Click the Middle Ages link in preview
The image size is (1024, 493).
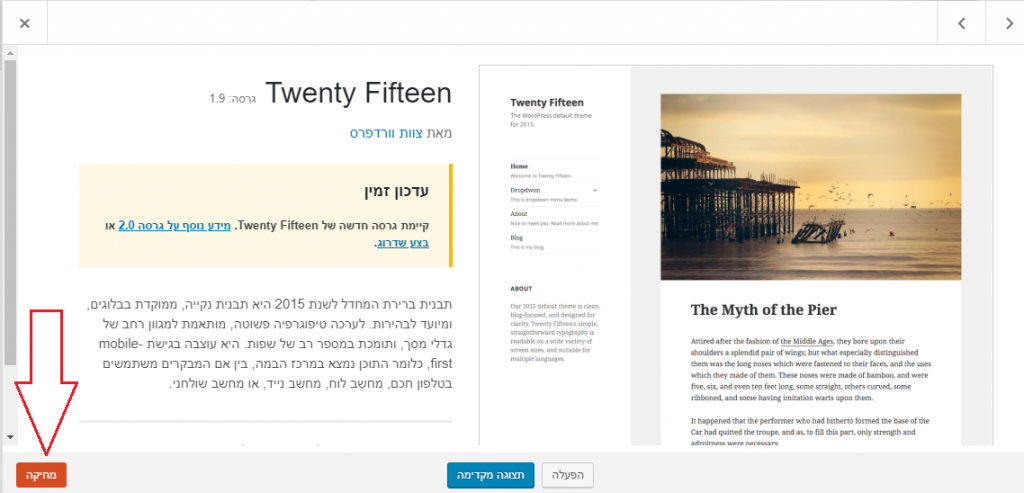(807, 341)
